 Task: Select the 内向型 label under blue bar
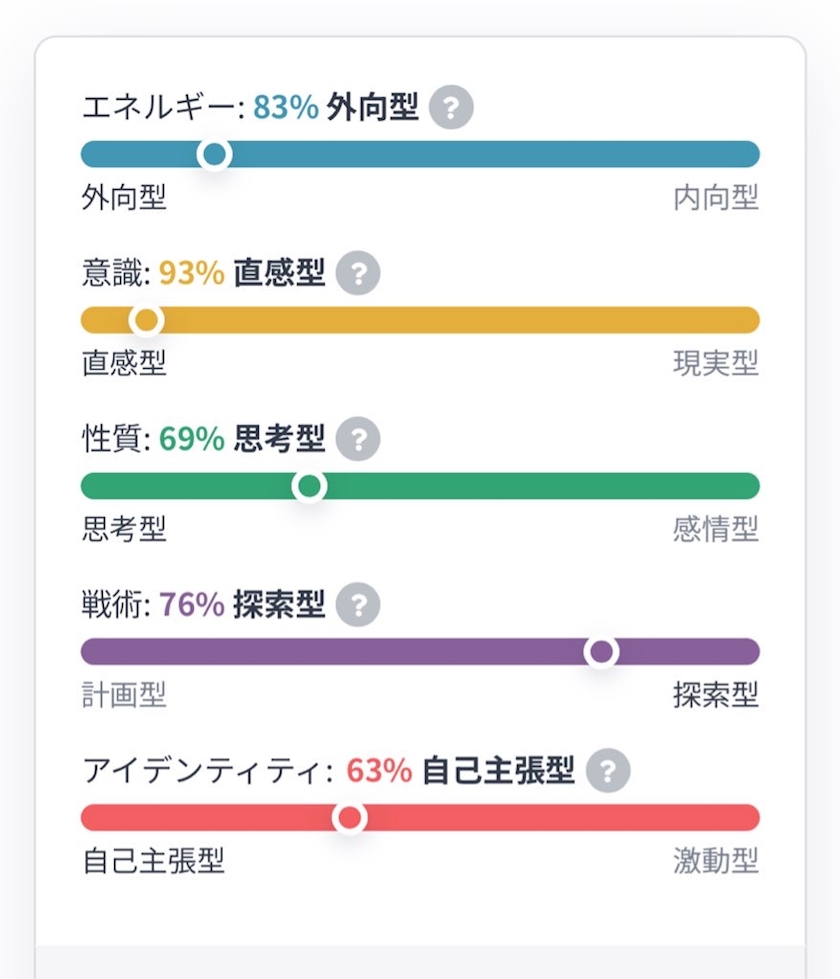coord(716,198)
